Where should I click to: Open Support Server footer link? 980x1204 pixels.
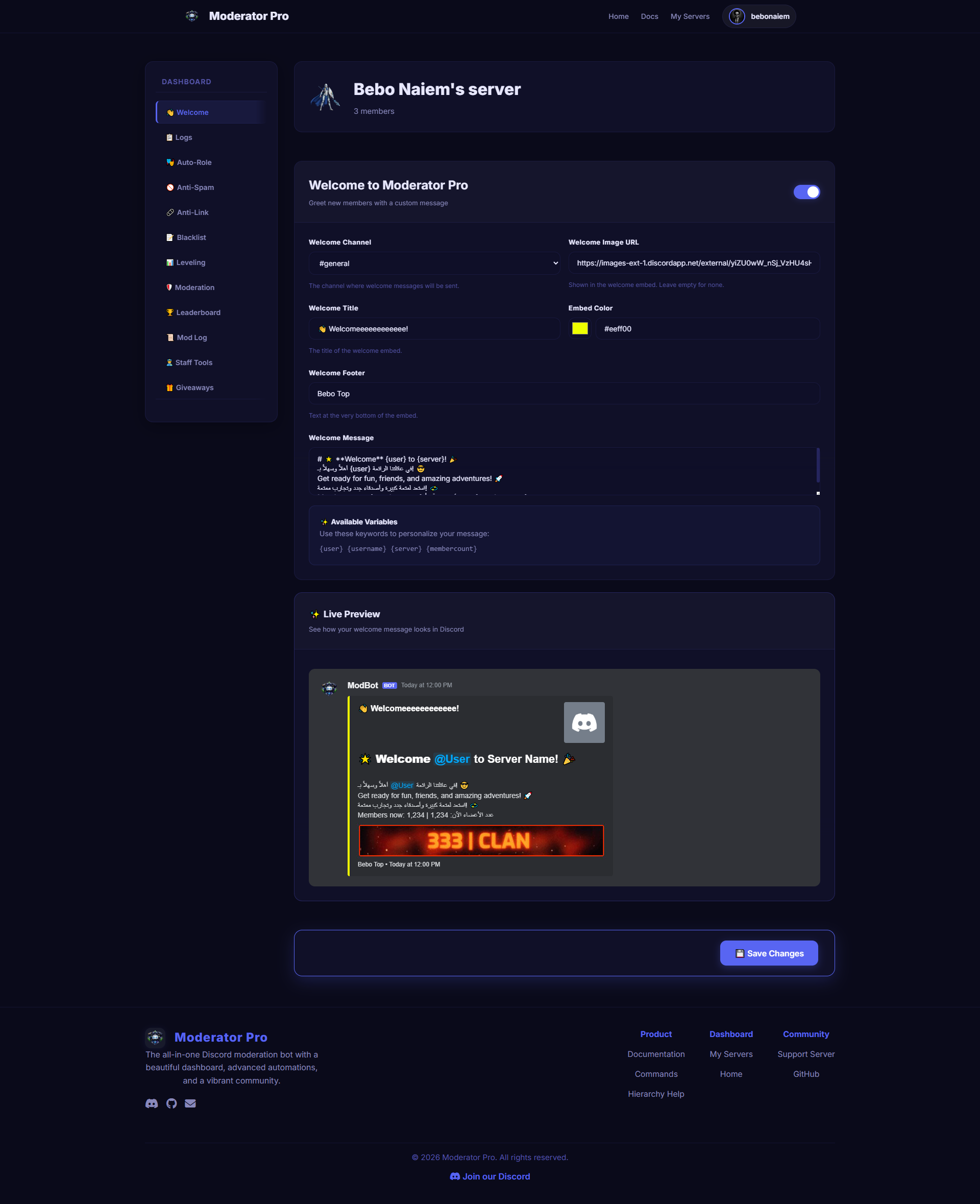coord(805,1054)
